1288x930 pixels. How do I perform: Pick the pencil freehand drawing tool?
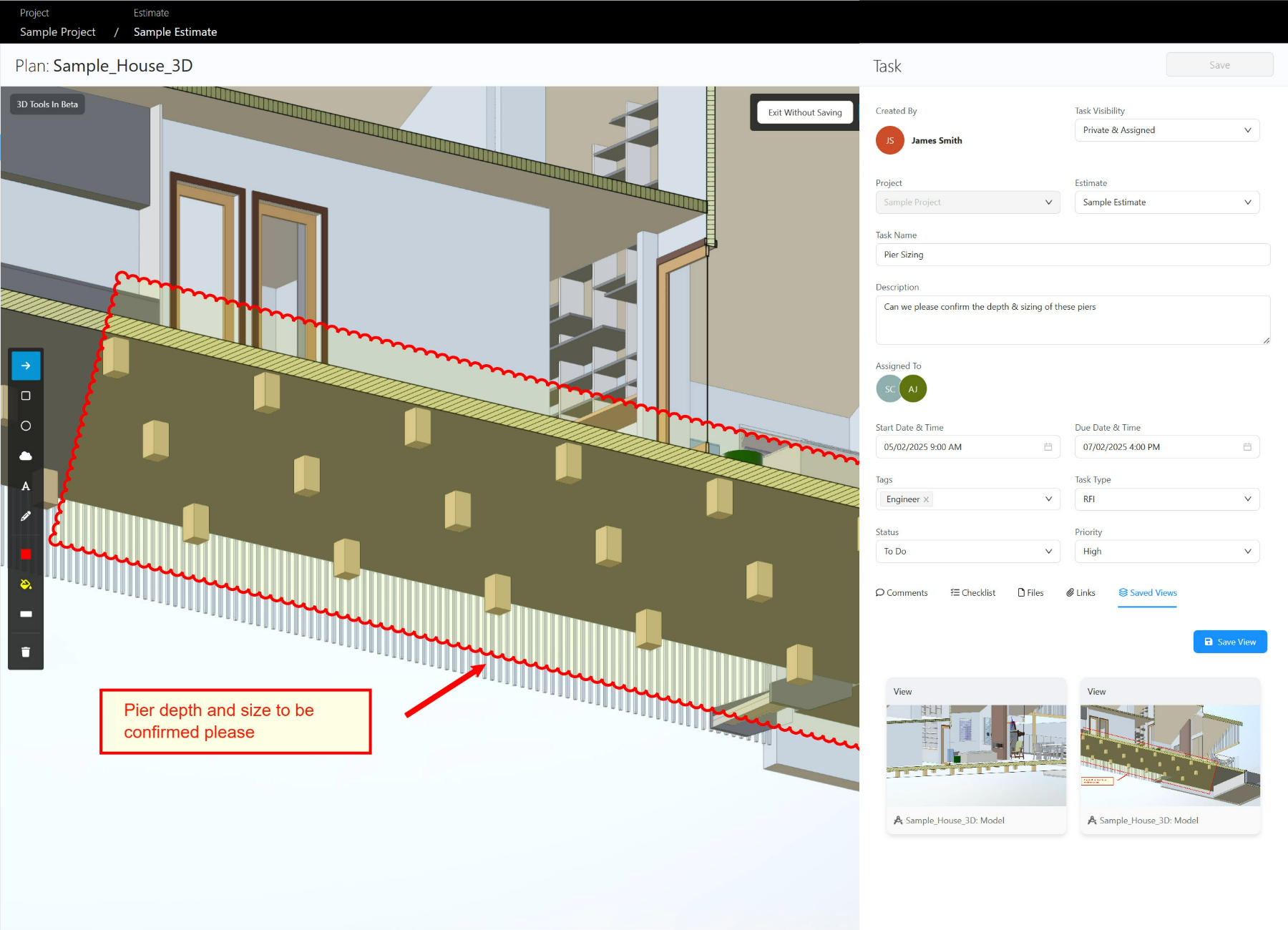(26, 516)
